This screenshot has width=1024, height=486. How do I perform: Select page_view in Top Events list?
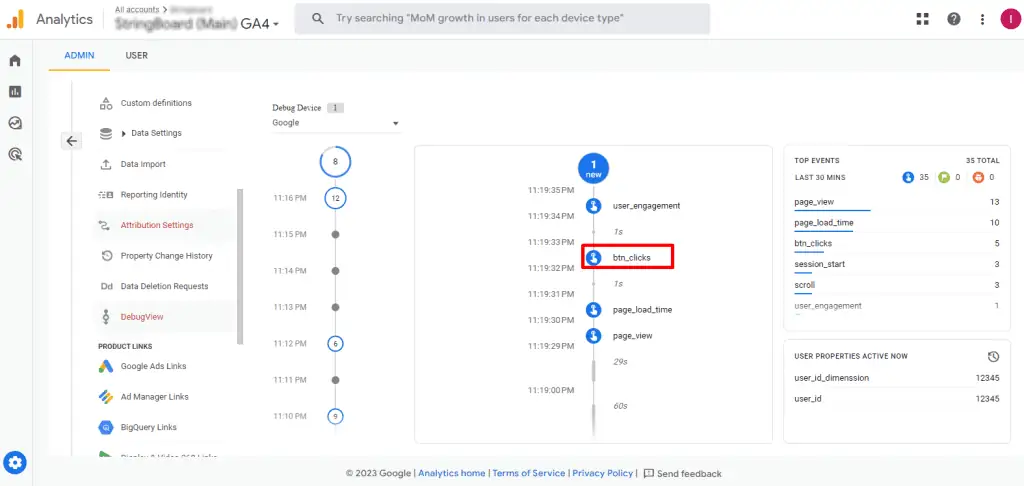click(x=814, y=202)
